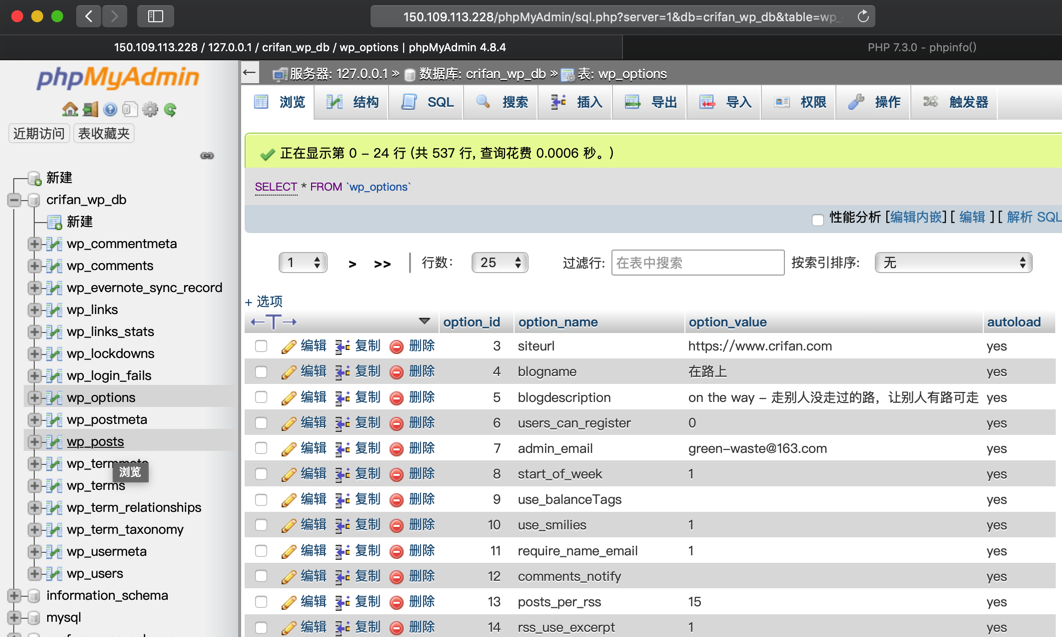This screenshot has height=637, width=1062.
Task: Click the browser sidebar toggle icon
Action: tap(155, 16)
